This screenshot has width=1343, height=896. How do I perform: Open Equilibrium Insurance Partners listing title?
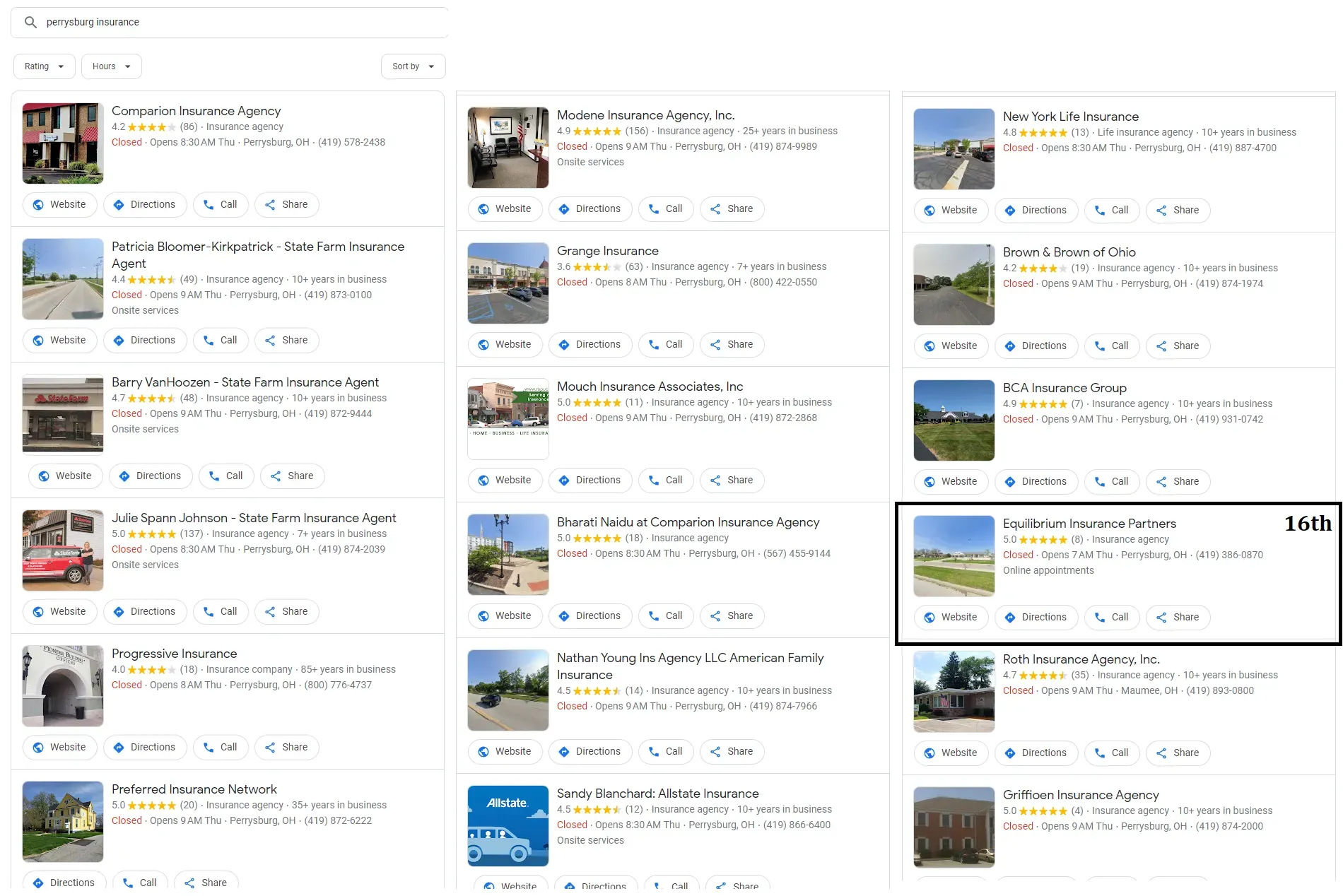1089,524
